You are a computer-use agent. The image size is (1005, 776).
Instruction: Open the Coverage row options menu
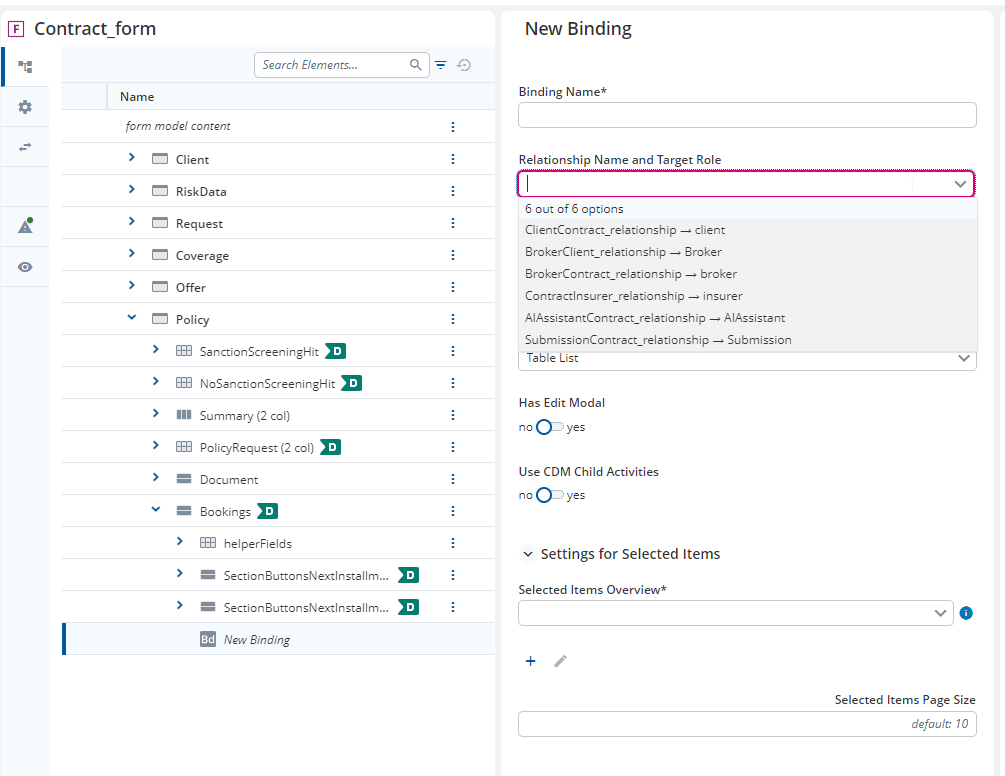[453, 255]
